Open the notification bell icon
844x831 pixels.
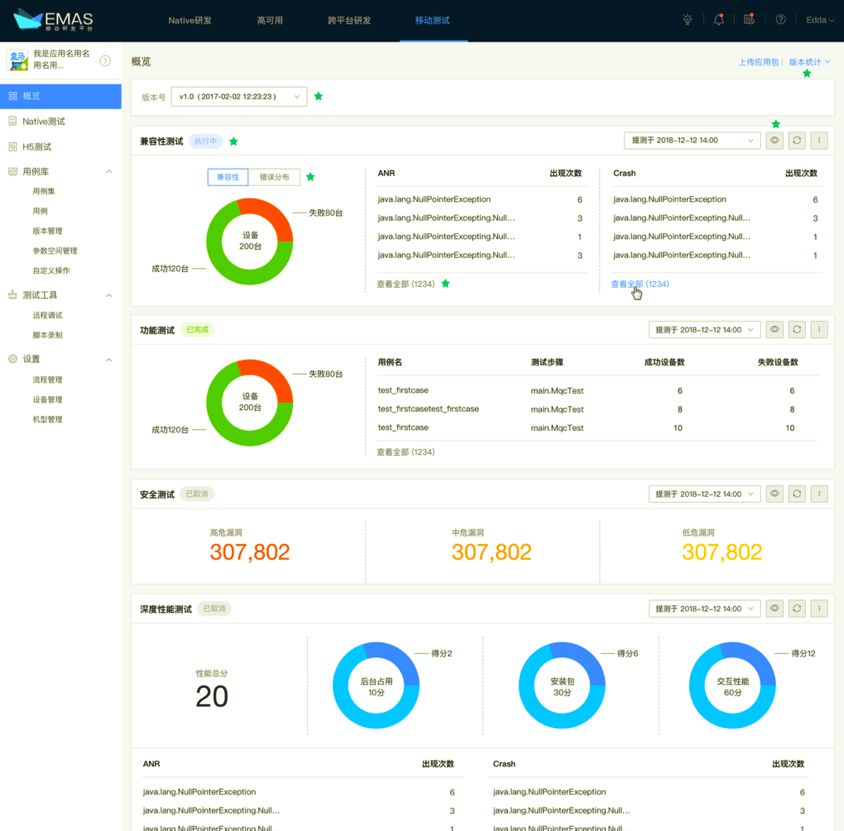click(719, 20)
